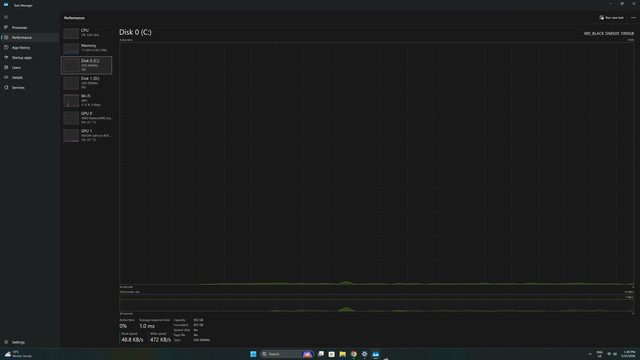Open Task View from taskbar
640x360 pixels.
tap(321, 354)
